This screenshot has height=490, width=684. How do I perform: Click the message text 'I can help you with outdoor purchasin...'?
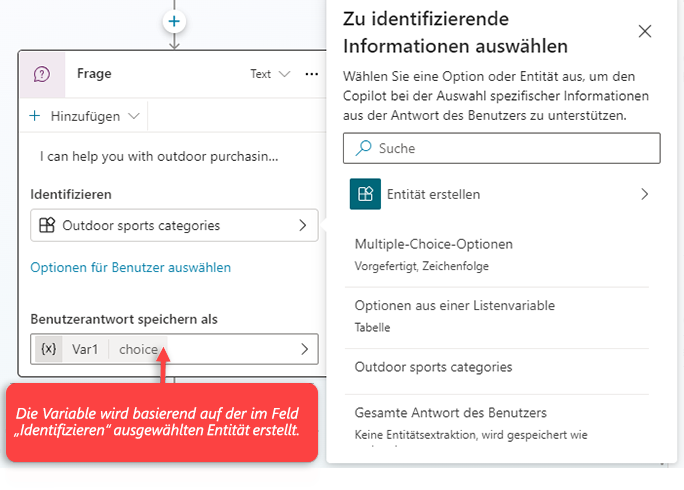click(159, 157)
